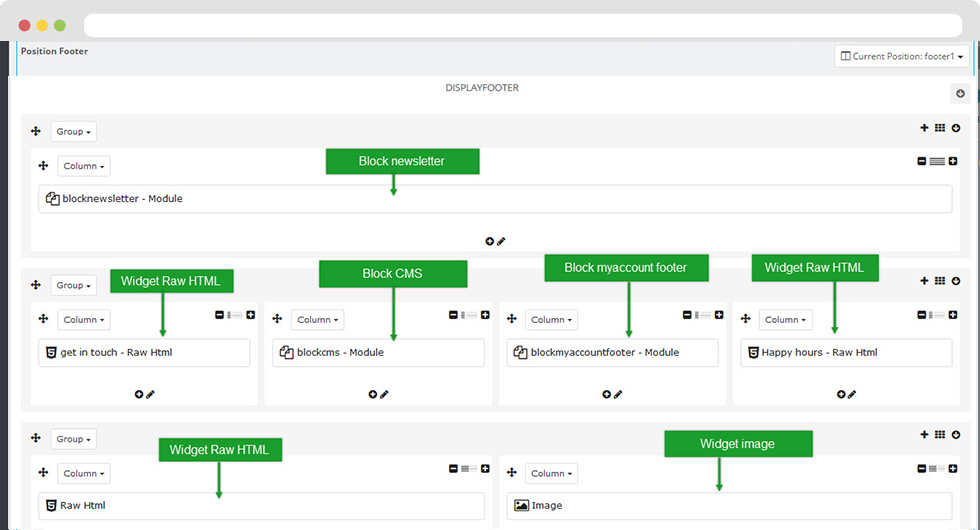This screenshot has height=530, width=980.
Task: Expand Column dropdown above blocknewsletter
Action: 84,166
